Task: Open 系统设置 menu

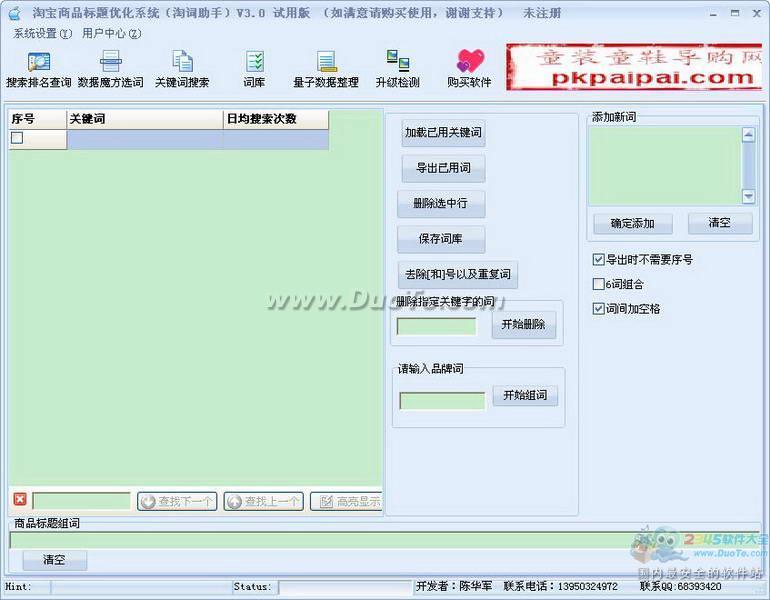Action: [x=42, y=33]
